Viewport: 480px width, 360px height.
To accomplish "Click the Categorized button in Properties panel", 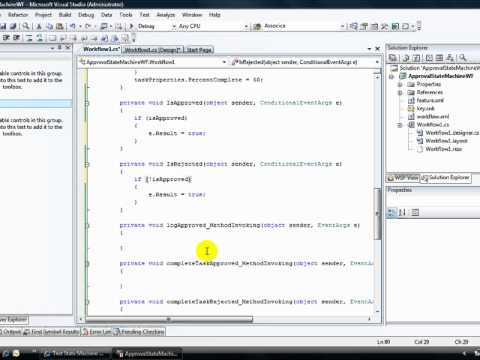I will click(x=391, y=212).
